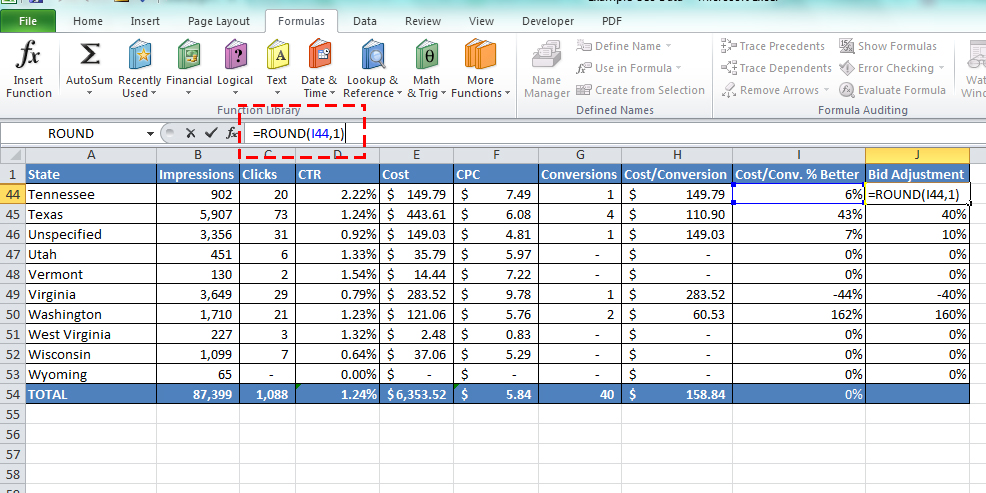986x493 pixels.
Task: Click Remove Arrows button
Action: [x=770, y=90]
